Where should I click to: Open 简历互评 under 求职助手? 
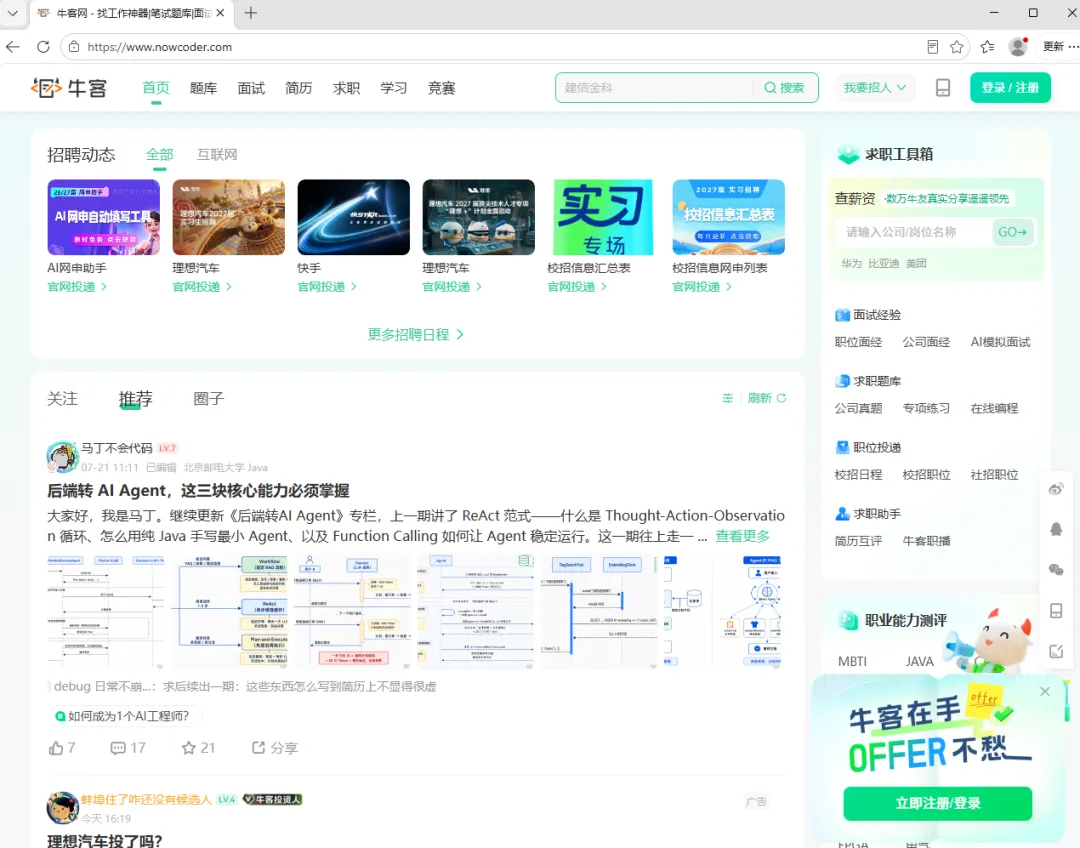[x=858, y=541]
